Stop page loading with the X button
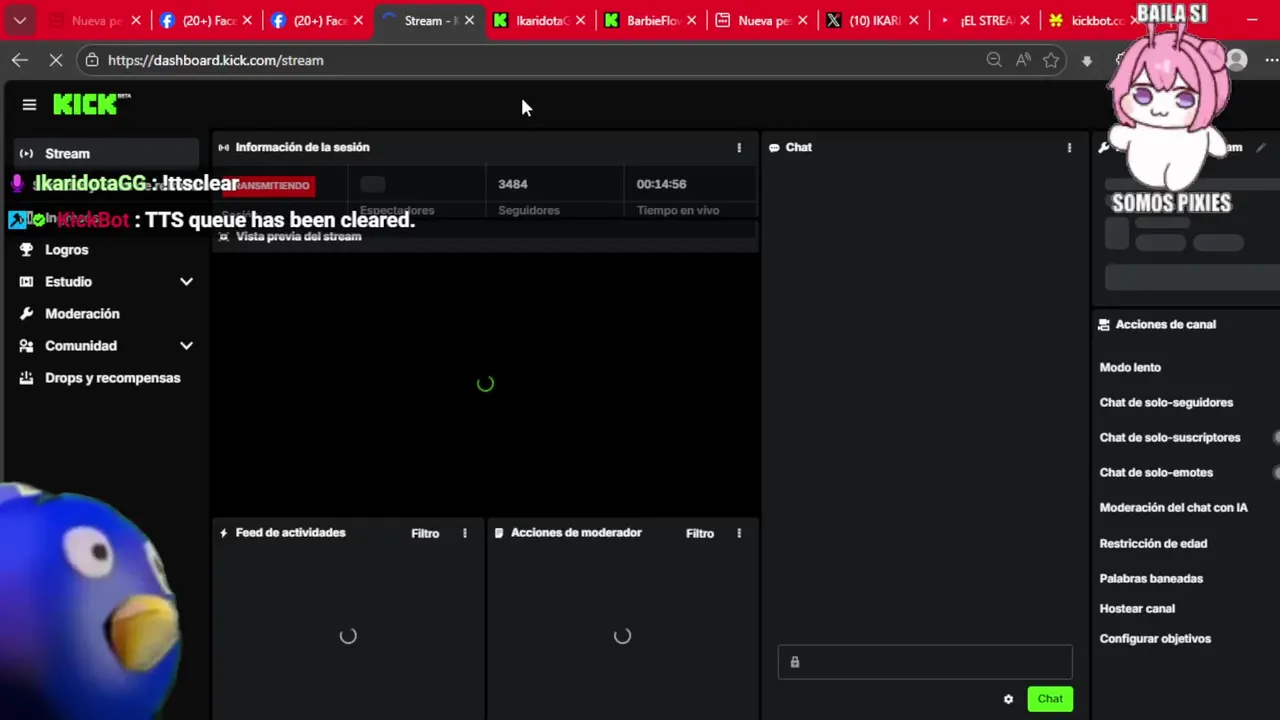This screenshot has width=1280, height=720. 56,60
